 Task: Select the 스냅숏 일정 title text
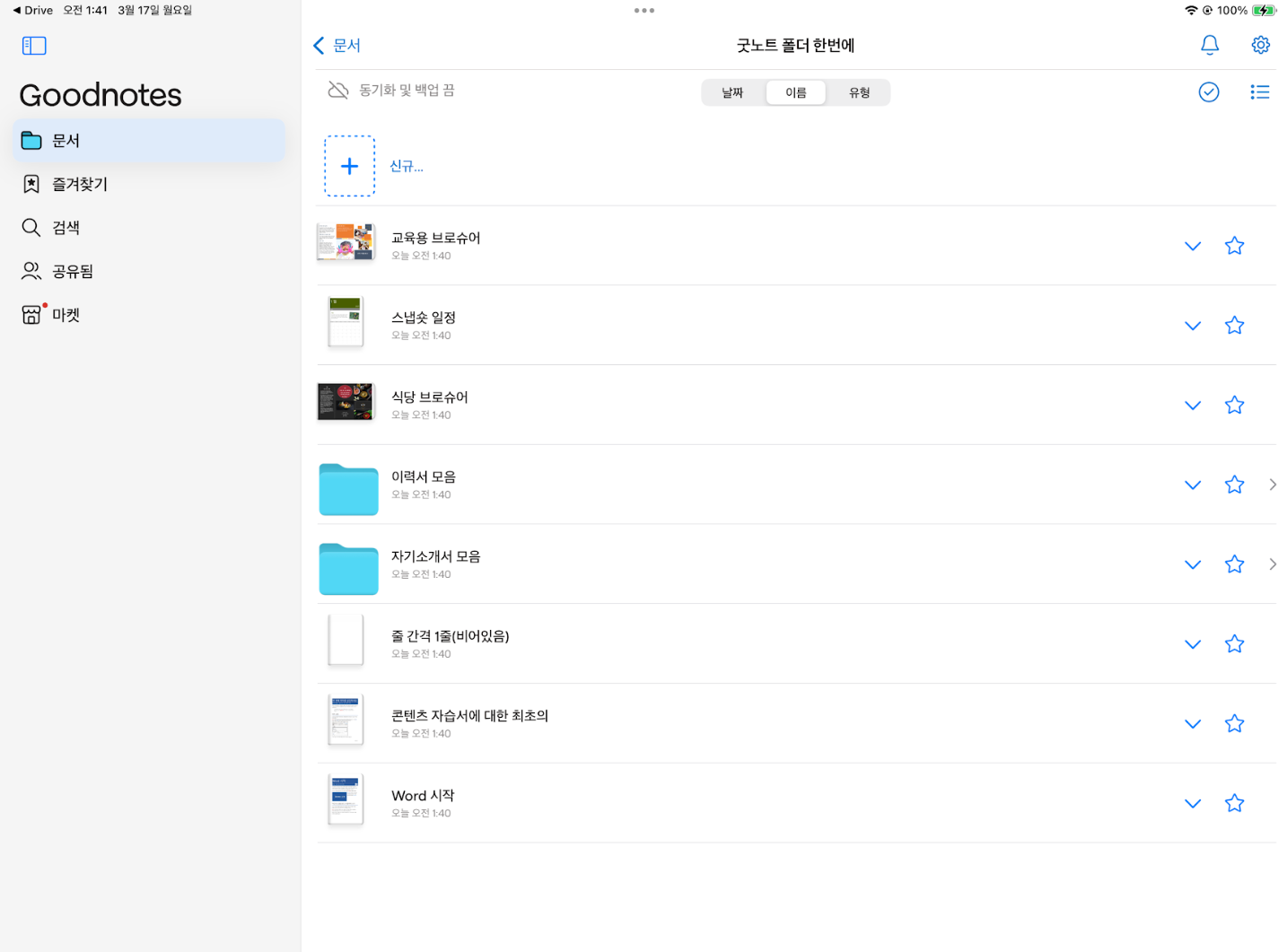point(424,318)
